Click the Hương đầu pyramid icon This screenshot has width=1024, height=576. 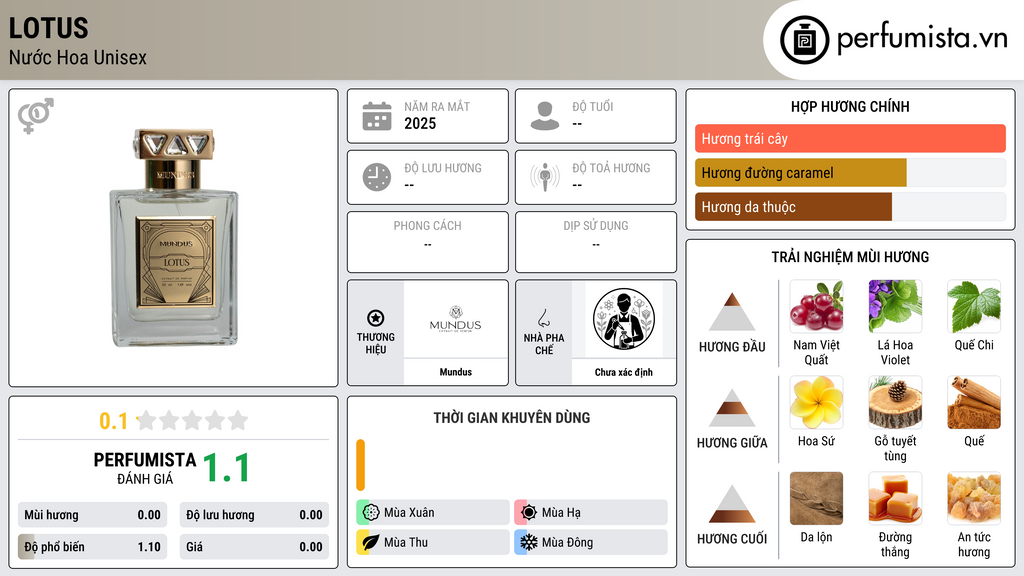coord(732,312)
